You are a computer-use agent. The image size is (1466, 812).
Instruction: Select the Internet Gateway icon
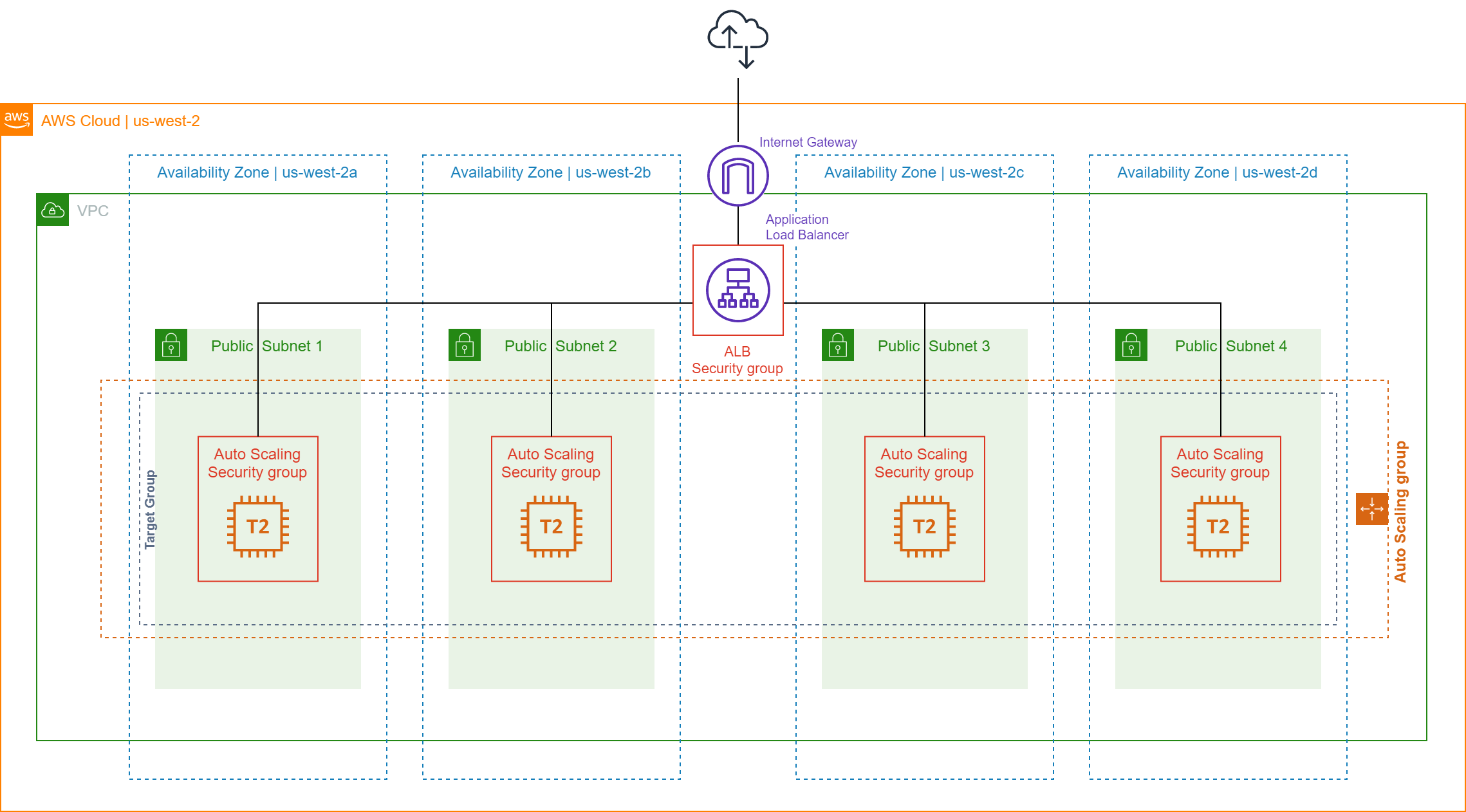738,176
